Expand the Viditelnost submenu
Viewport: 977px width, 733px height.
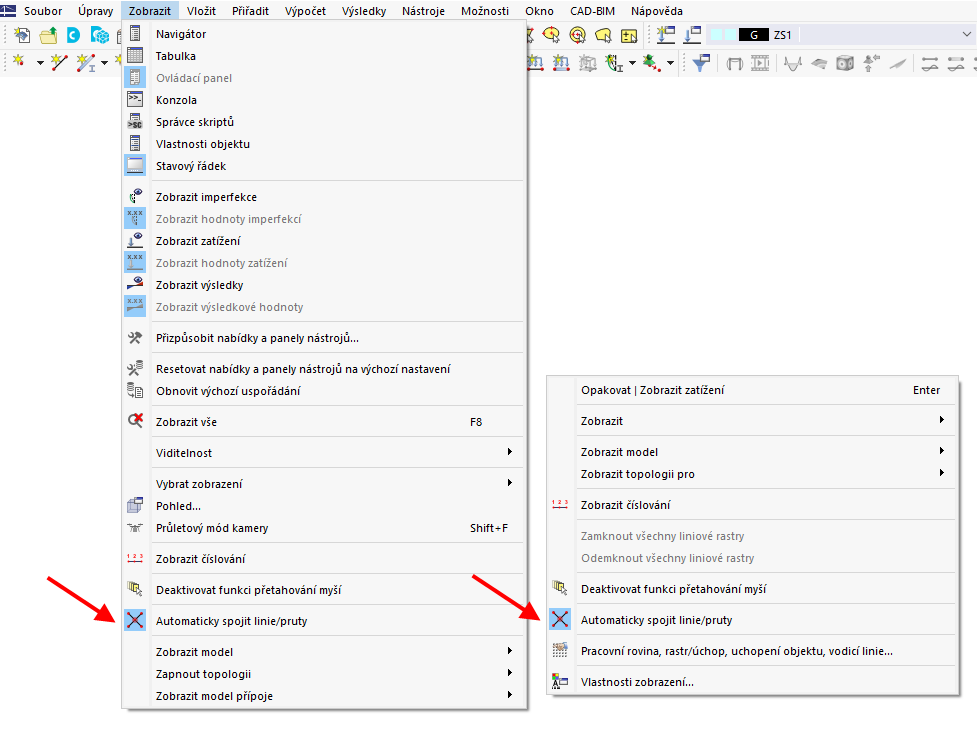[322, 453]
